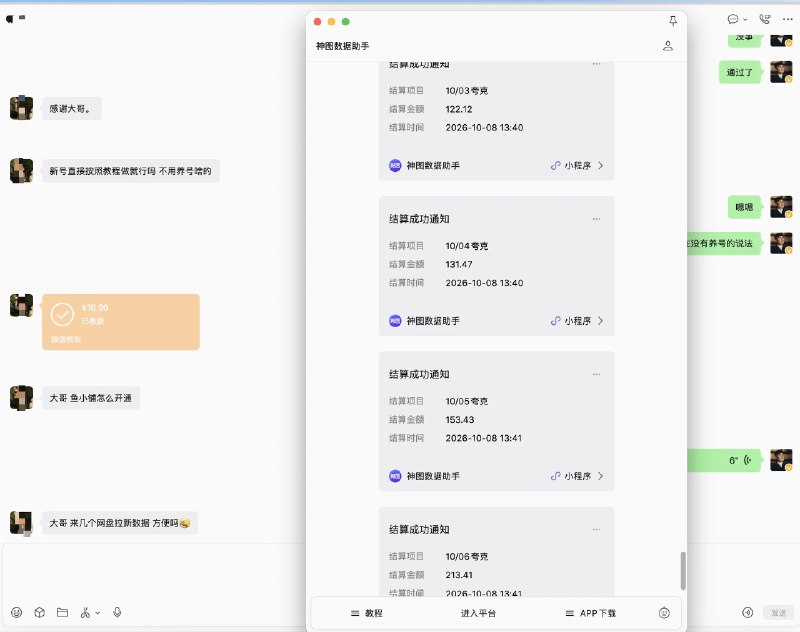800x632 pixels.
Task: Open more options on the 10/06夸克 card
Action: (x=596, y=529)
